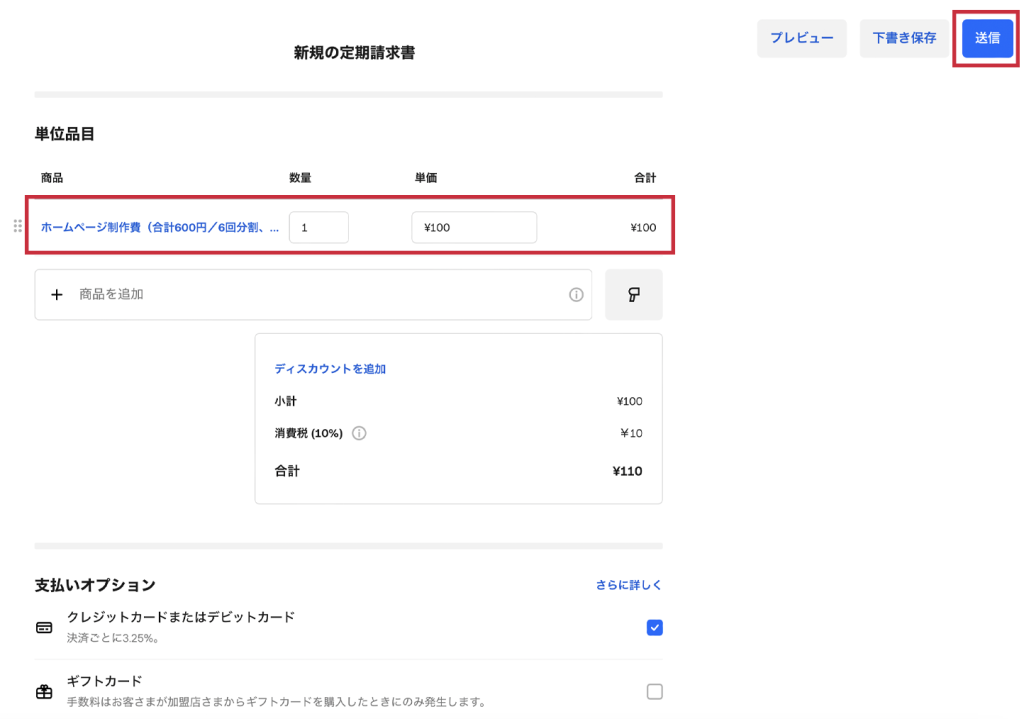1024x719 pixels.
Task: Open the さらに詳しく link
Action: point(628,585)
